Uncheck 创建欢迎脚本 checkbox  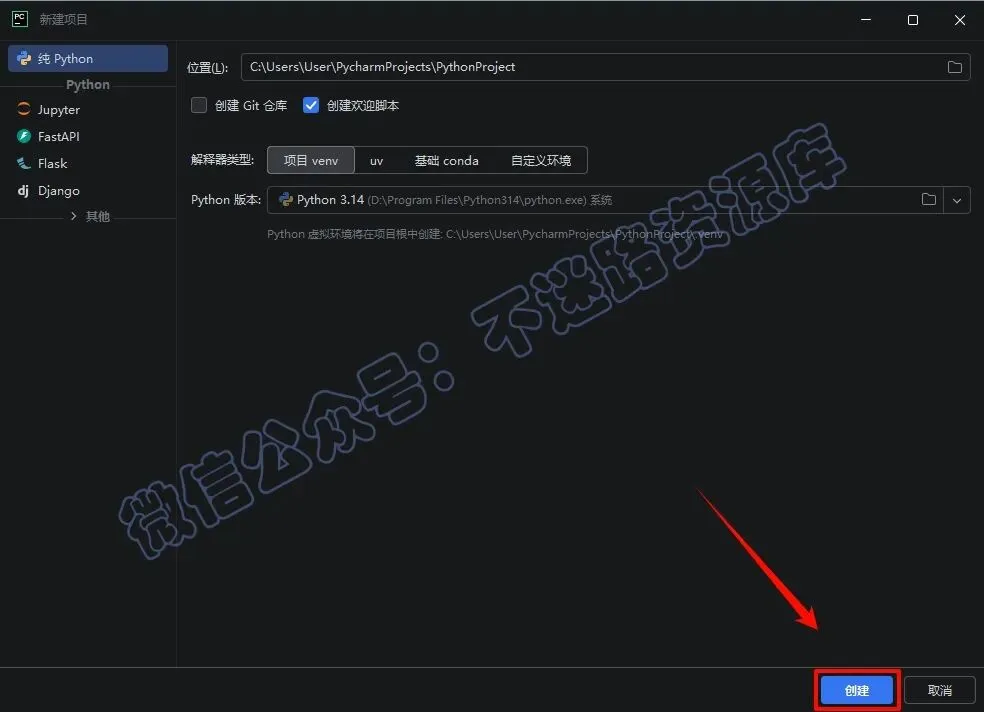point(311,105)
